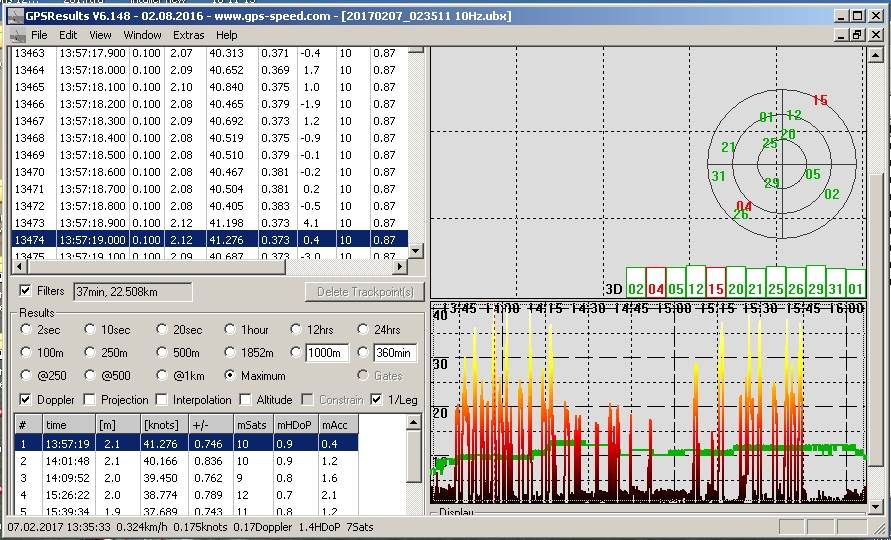891x540 pixels.
Task: Open the Extras menu
Action: point(188,35)
